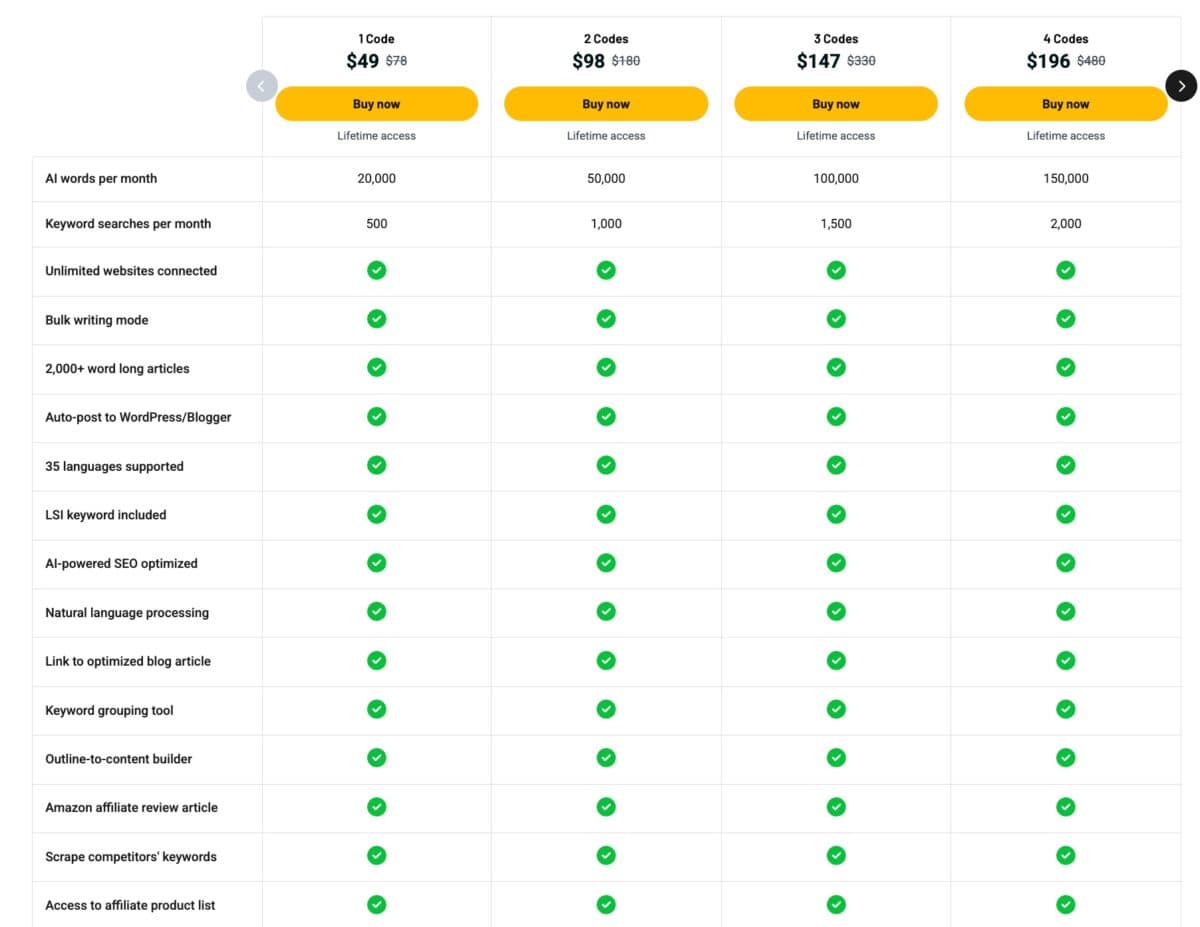1200x927 pixels.
Task: Click 100,000 AI words value for 3 Codes
Action: pos(836,179)
